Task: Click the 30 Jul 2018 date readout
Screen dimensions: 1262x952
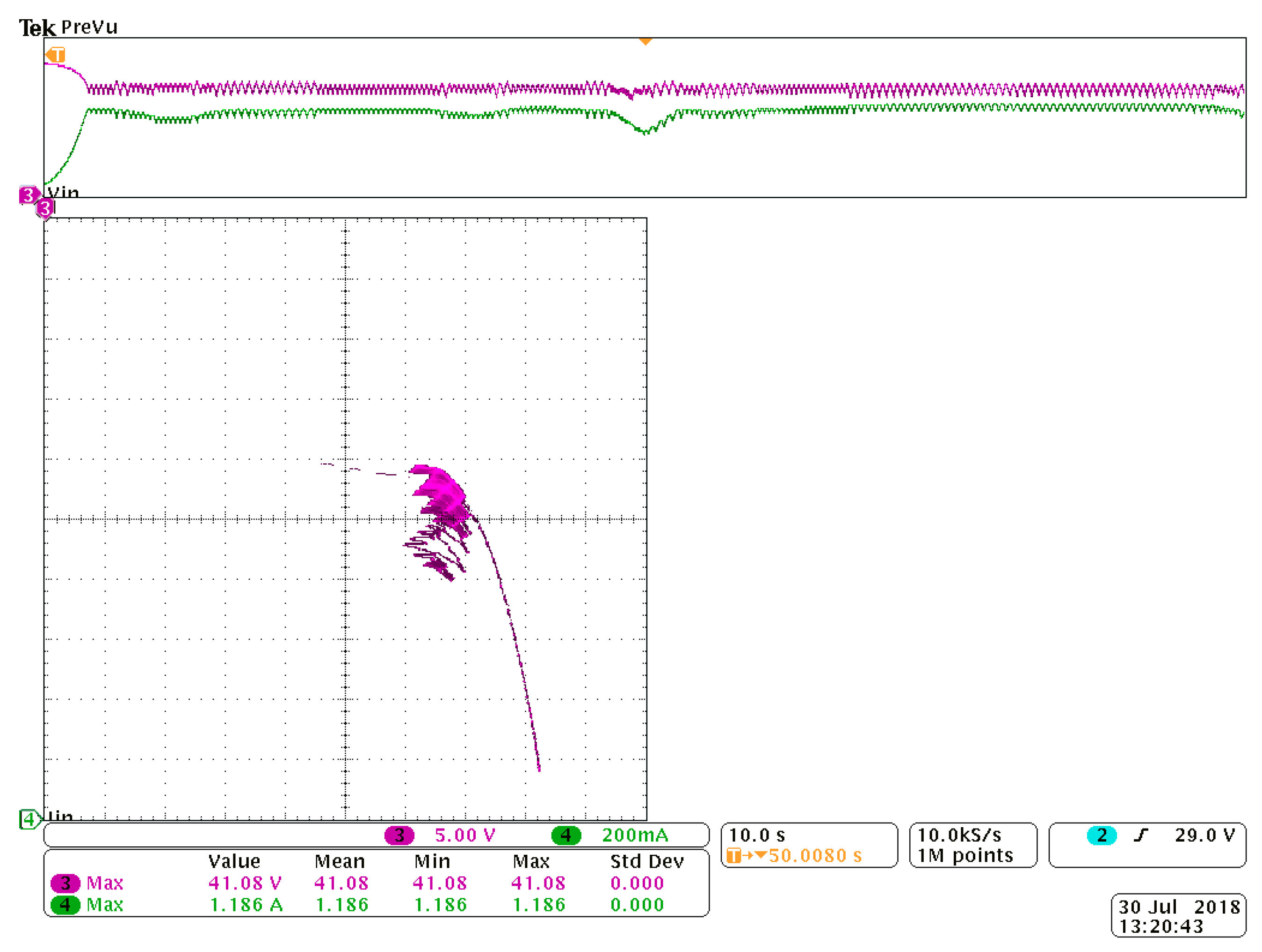Action: coord(1179,907)
